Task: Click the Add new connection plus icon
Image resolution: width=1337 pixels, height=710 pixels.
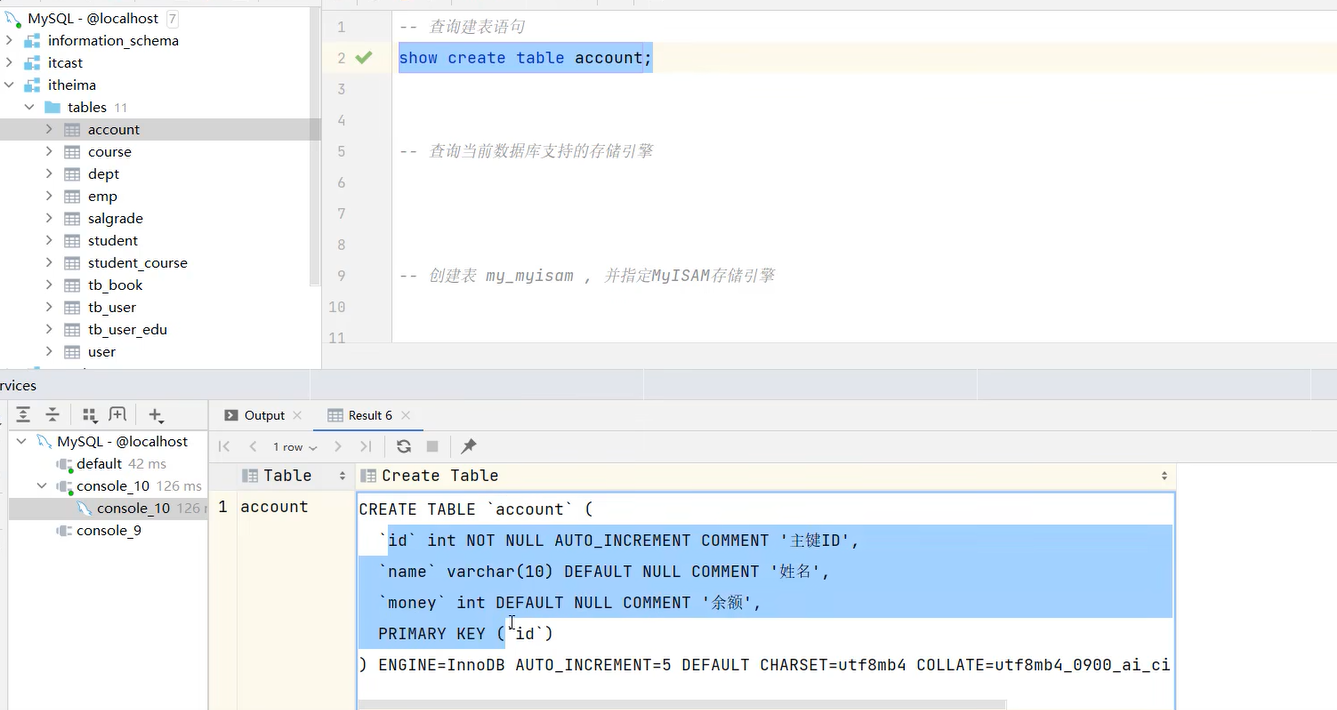Action: (x=154, y=414)
